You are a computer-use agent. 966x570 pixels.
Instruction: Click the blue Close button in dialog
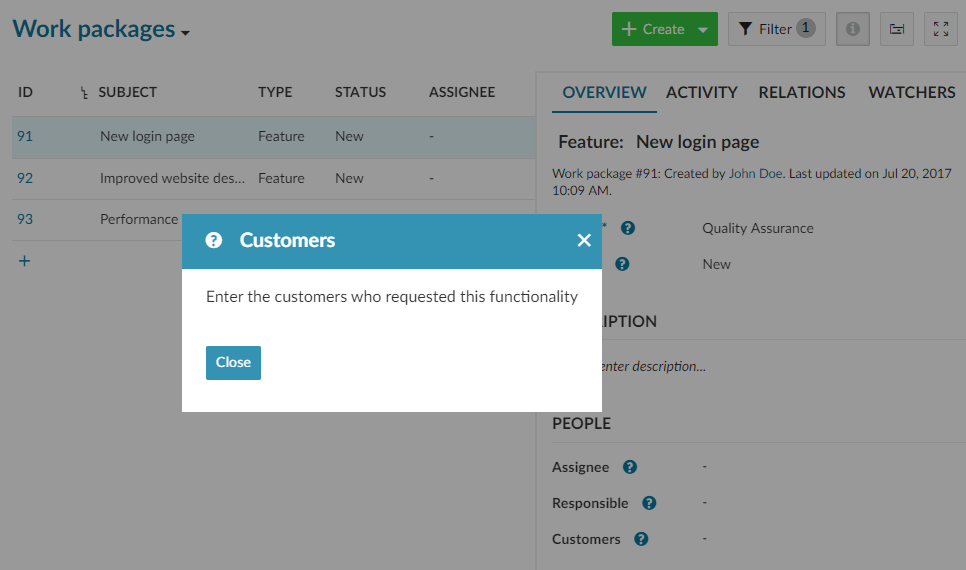233,363
